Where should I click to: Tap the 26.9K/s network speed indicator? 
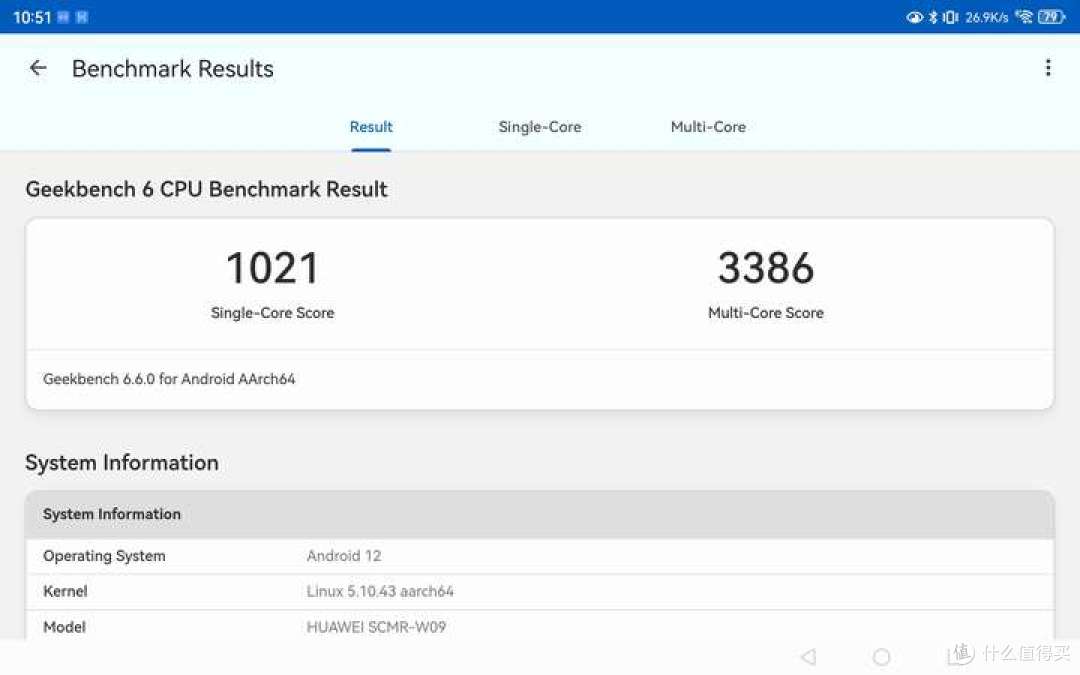[986, 17]
